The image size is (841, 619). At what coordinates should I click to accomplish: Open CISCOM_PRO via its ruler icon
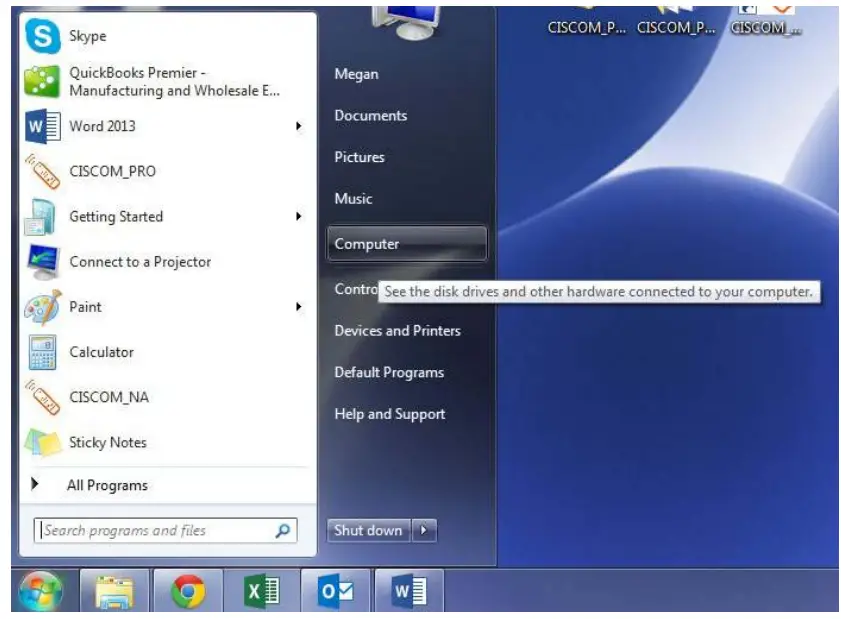pos(42,171)
